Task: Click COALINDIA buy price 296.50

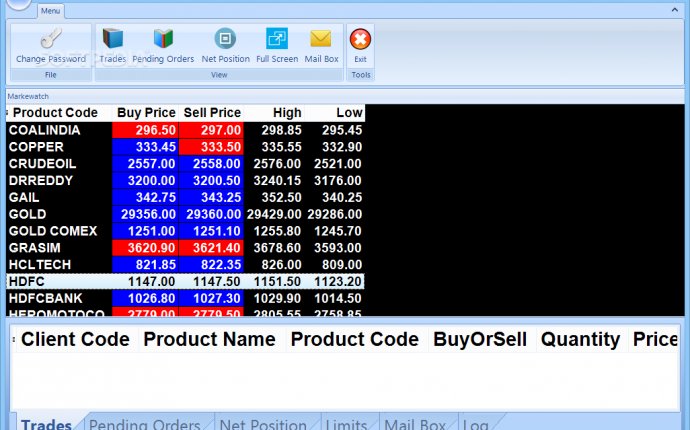Action: [x=146, y=130]
